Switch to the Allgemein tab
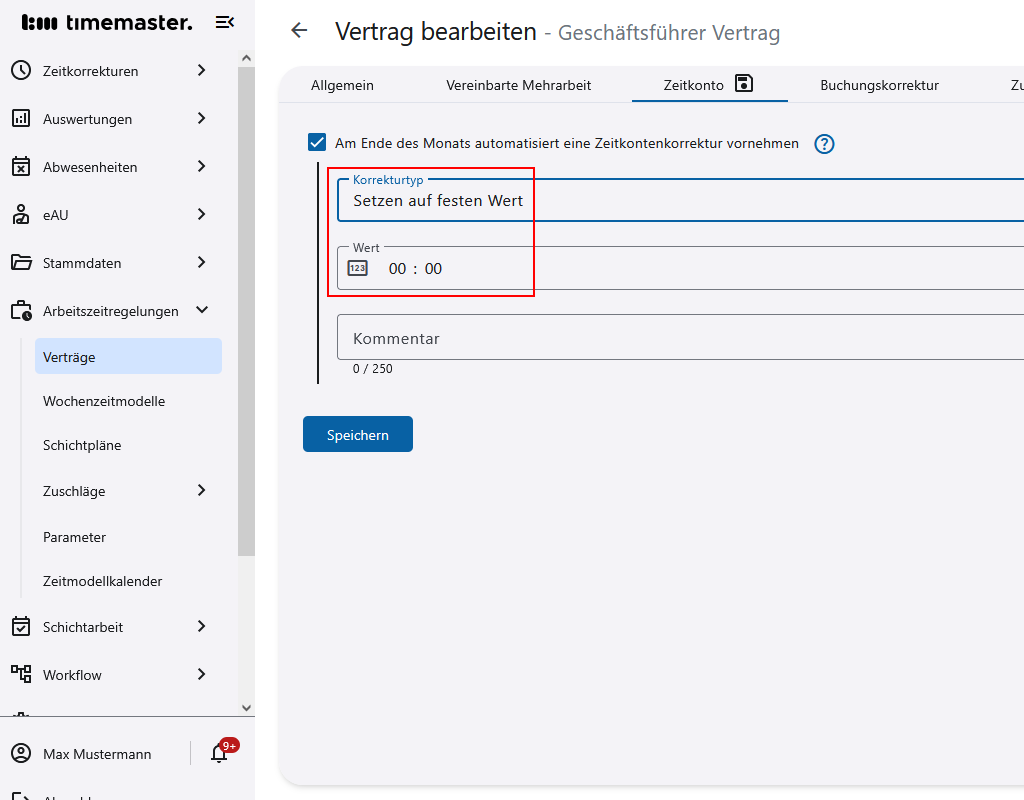The width and height of the screenshot is (1024, 800). pos(342,85)
